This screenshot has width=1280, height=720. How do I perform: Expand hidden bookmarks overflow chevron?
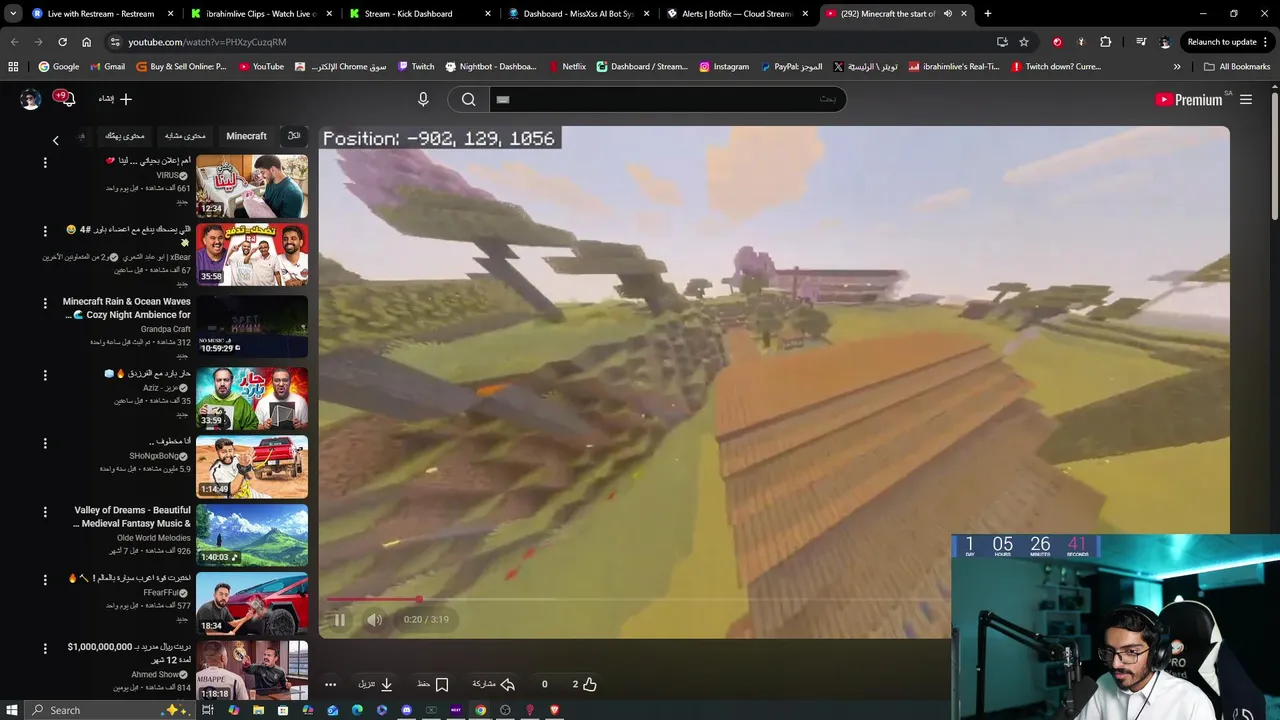[x=1177, y=67]
